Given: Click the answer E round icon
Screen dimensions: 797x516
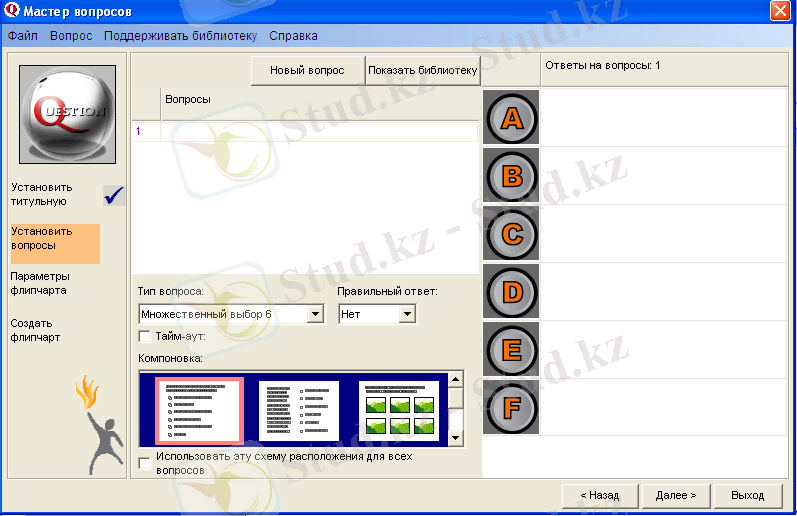Looking at the screenshot, I should [x=511, y=350].
